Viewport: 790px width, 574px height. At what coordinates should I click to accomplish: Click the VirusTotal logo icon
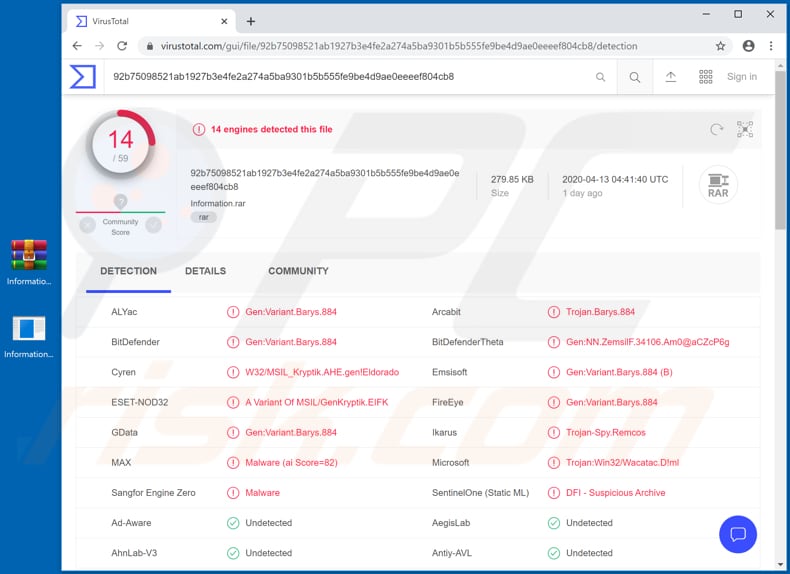(83, 77)
